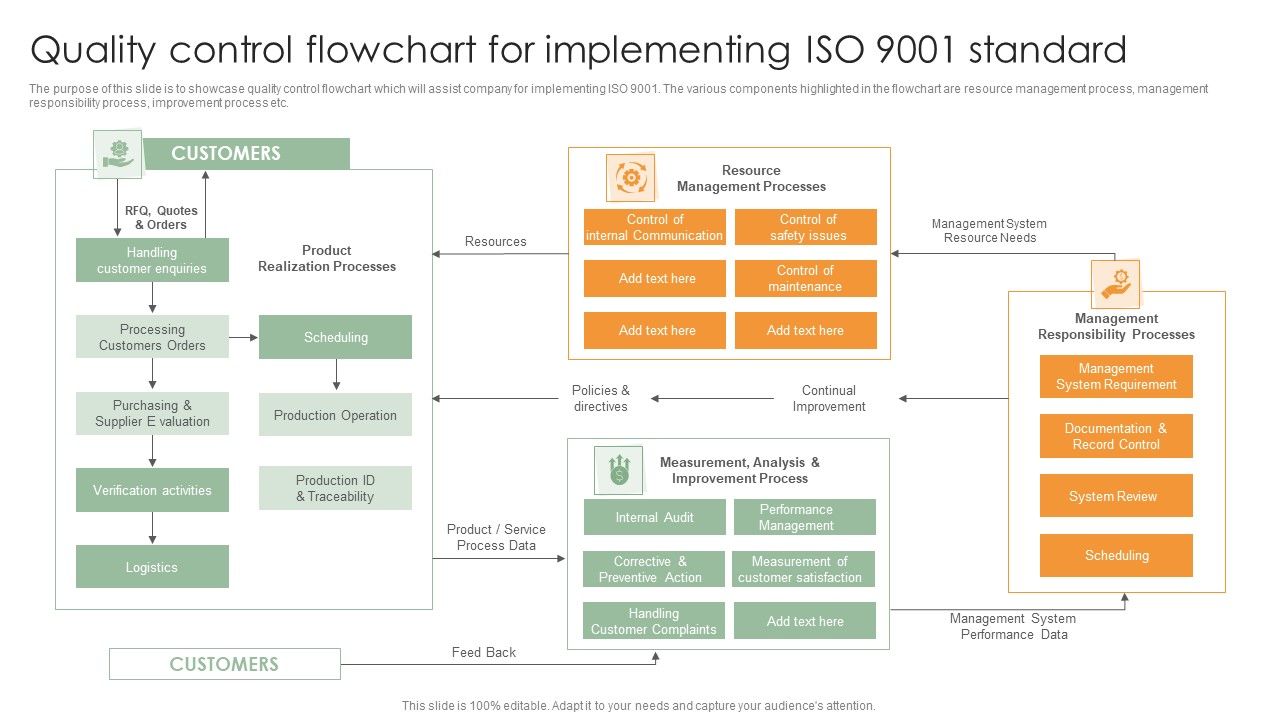Click the '100% editable' footer note
The width and height of the screenshot is (1280, 720).
638,705
